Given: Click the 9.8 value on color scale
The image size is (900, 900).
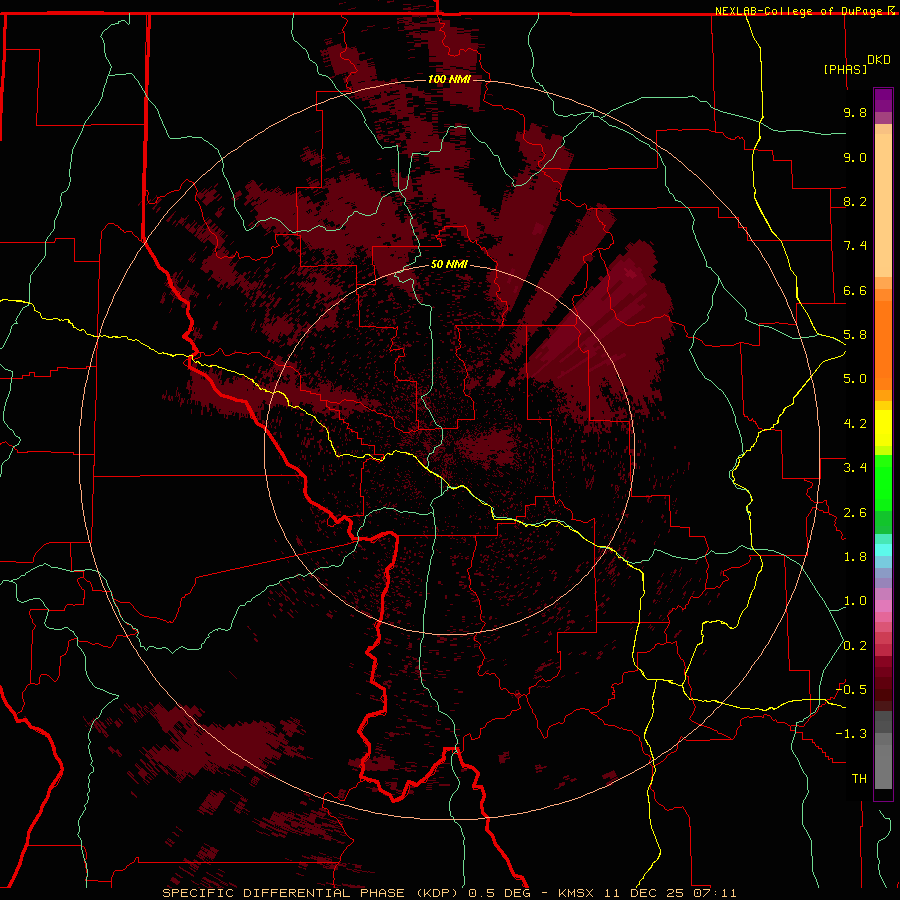Looking at the screenshot, I should pos(855,112).
